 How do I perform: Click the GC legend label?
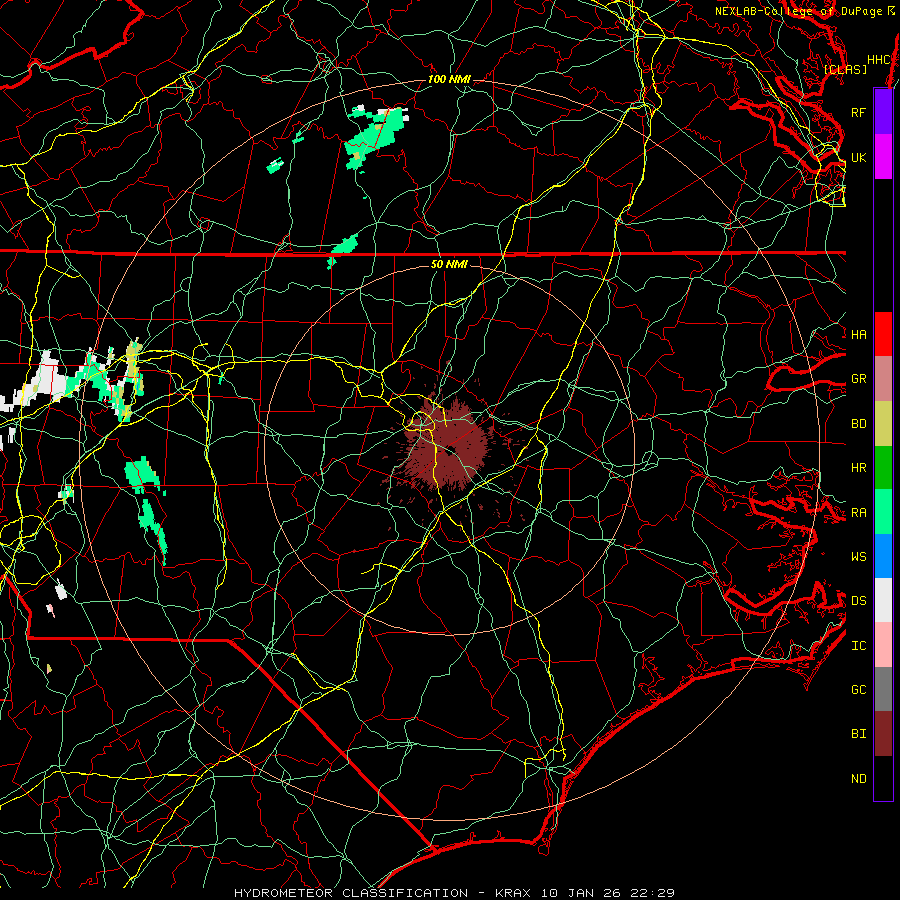coord(858,689)
